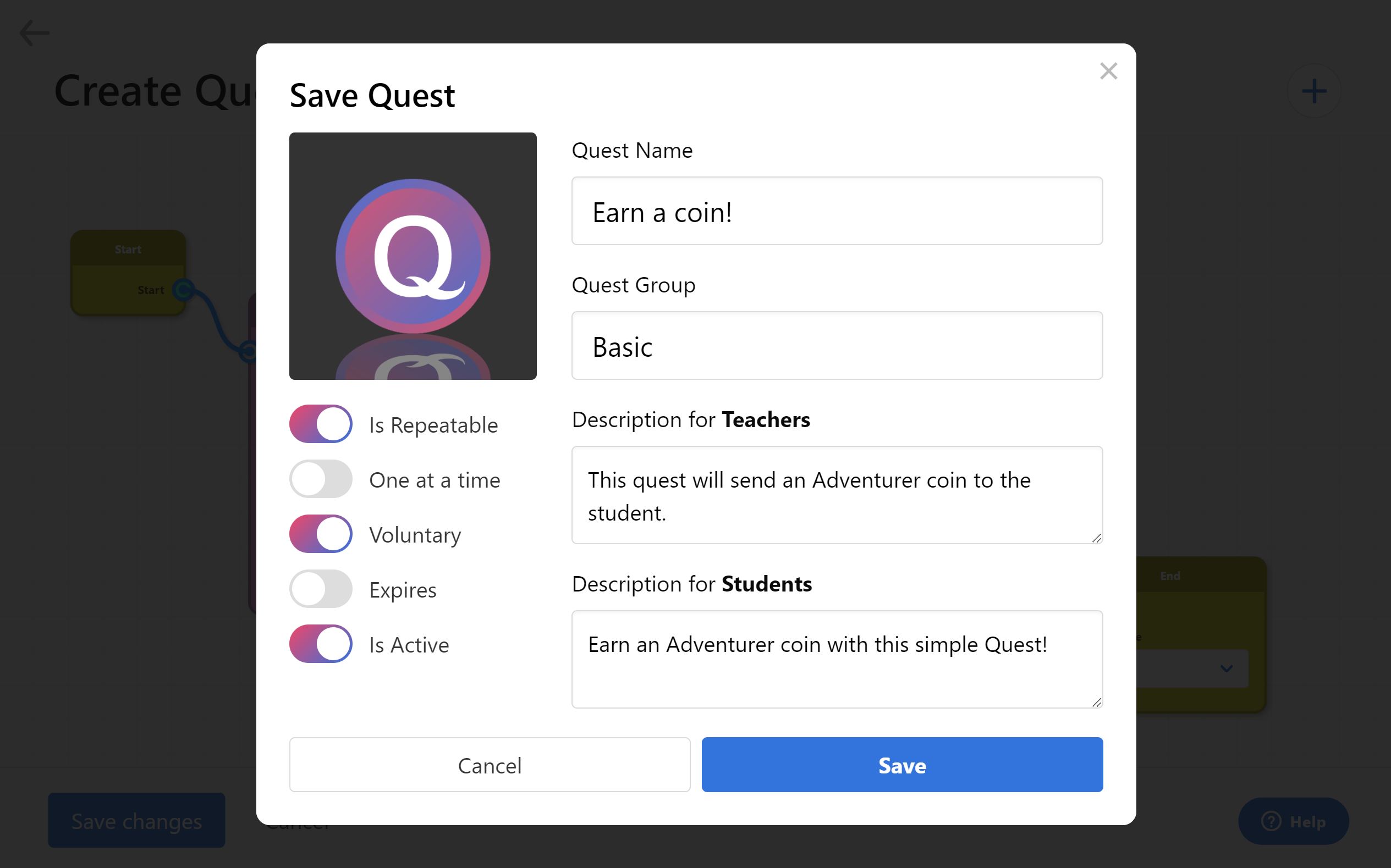1391x868 pixels.
Task: Click the back arrow icon
Action: [x=35, y=33]
